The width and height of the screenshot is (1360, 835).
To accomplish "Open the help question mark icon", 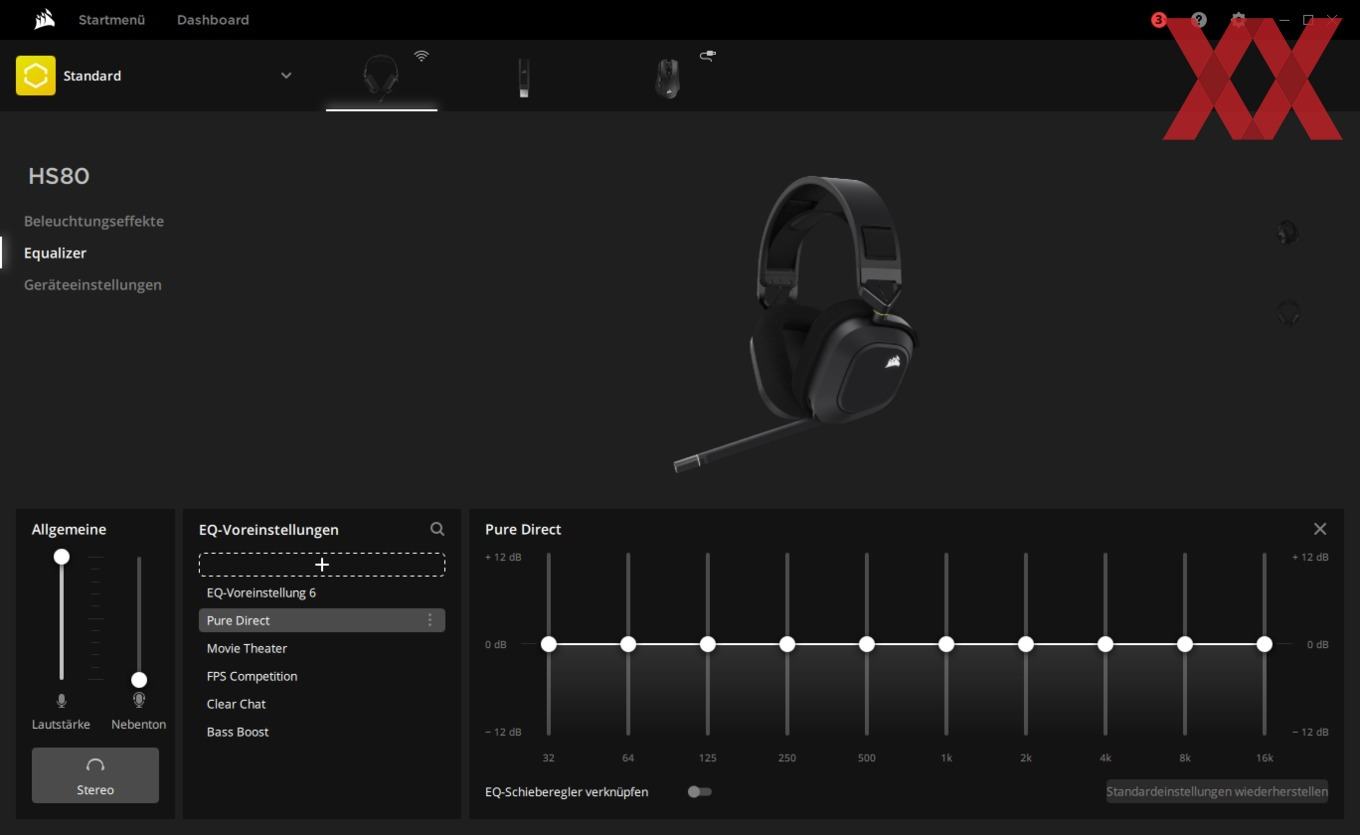I will [1199, 20].
